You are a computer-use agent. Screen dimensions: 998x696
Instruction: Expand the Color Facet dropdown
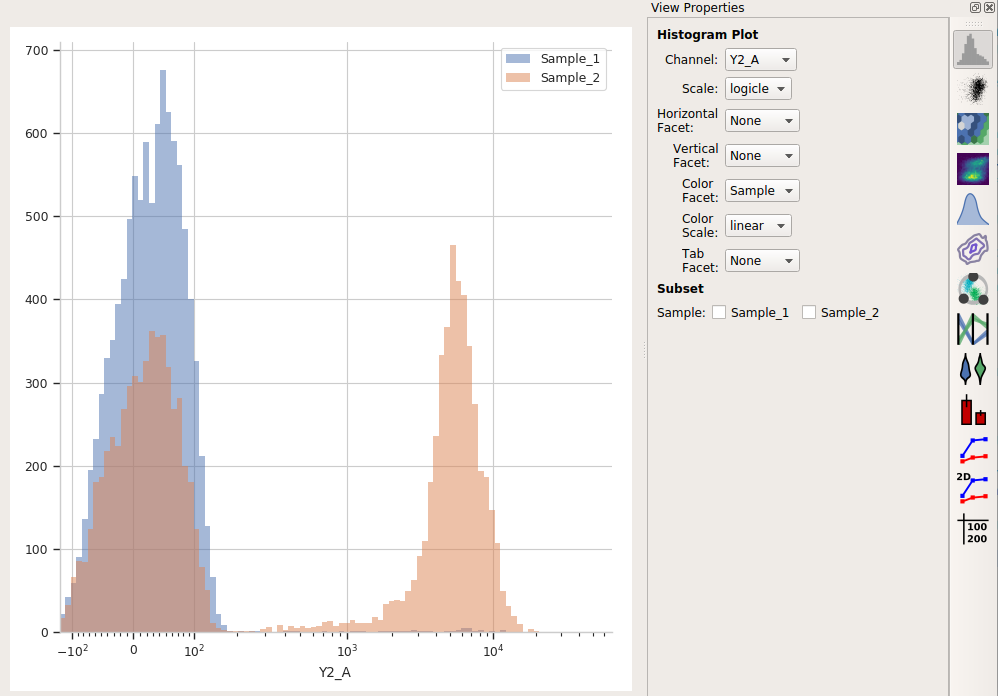[x=762, y=191]
